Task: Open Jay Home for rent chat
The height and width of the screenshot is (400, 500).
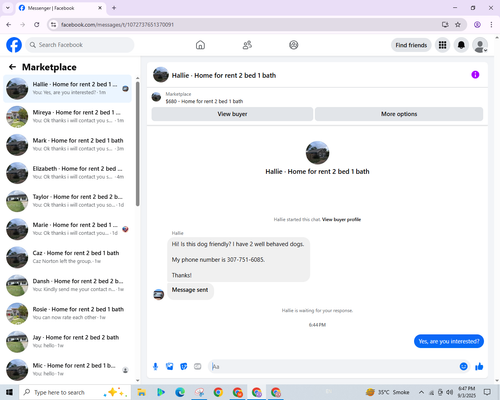Action: pos(67,341)
